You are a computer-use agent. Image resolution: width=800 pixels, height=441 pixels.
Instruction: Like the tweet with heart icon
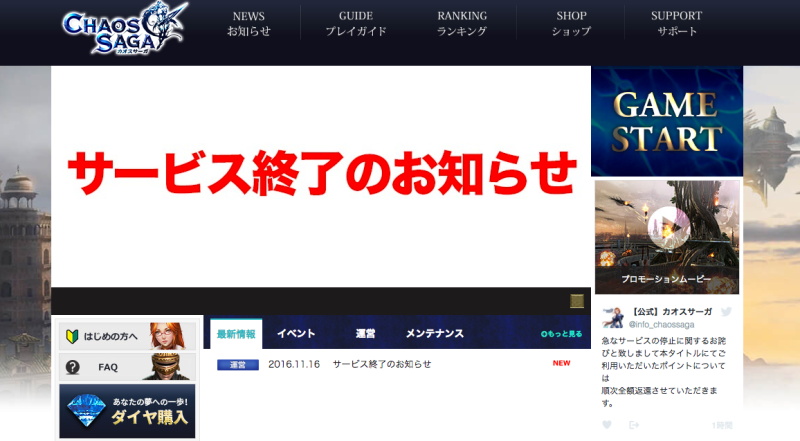(x=607, y=425)
